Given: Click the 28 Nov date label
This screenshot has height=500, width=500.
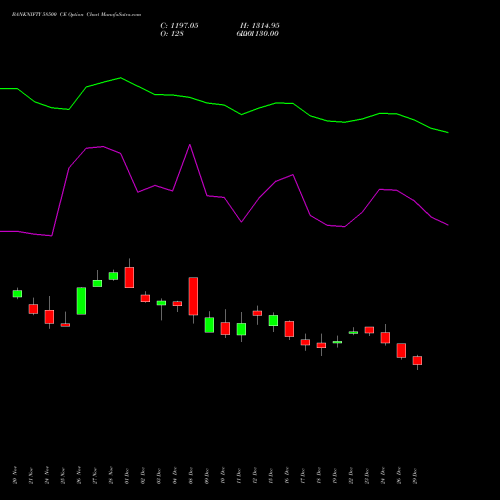Looking at the screenshot, I should click(x=111, y=475).
